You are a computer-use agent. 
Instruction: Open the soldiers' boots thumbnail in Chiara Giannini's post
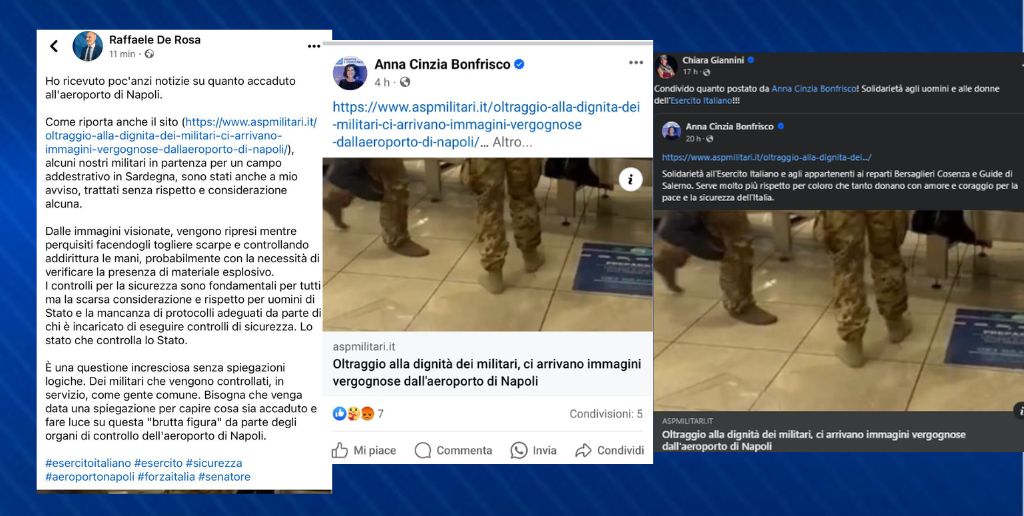pos(839,311)
